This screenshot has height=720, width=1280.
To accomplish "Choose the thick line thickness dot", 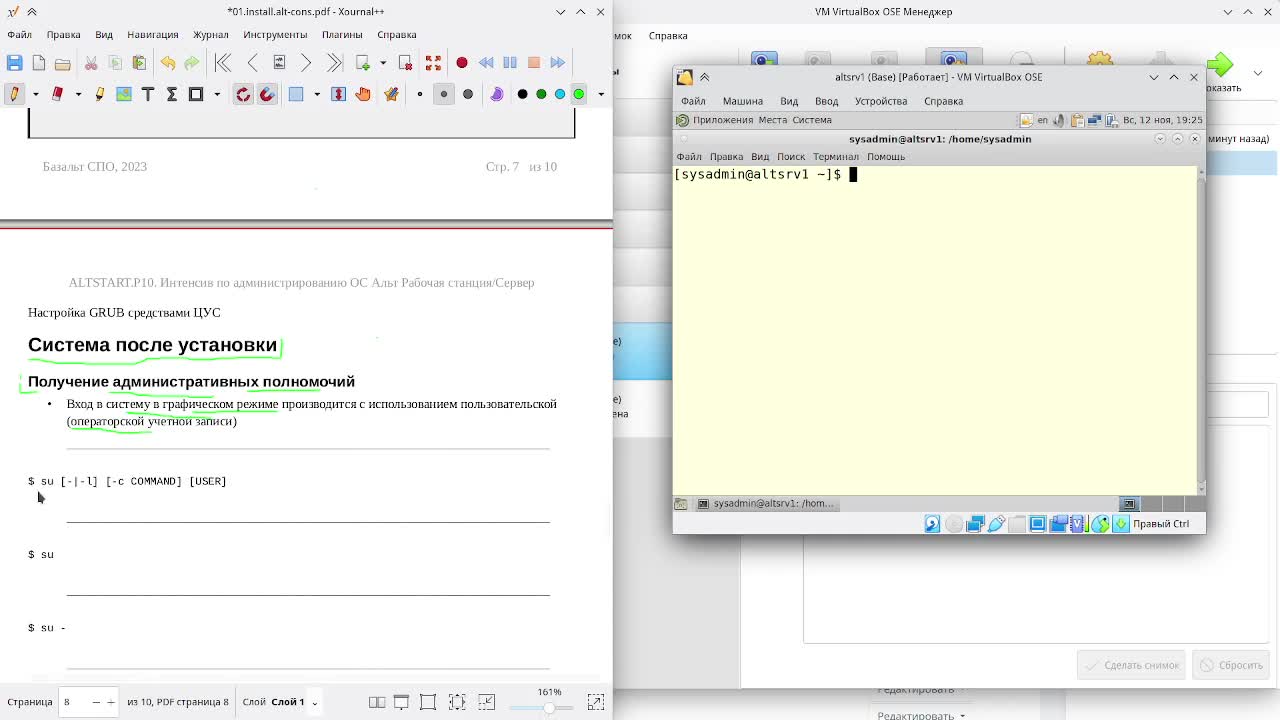I will click(468, 94).
